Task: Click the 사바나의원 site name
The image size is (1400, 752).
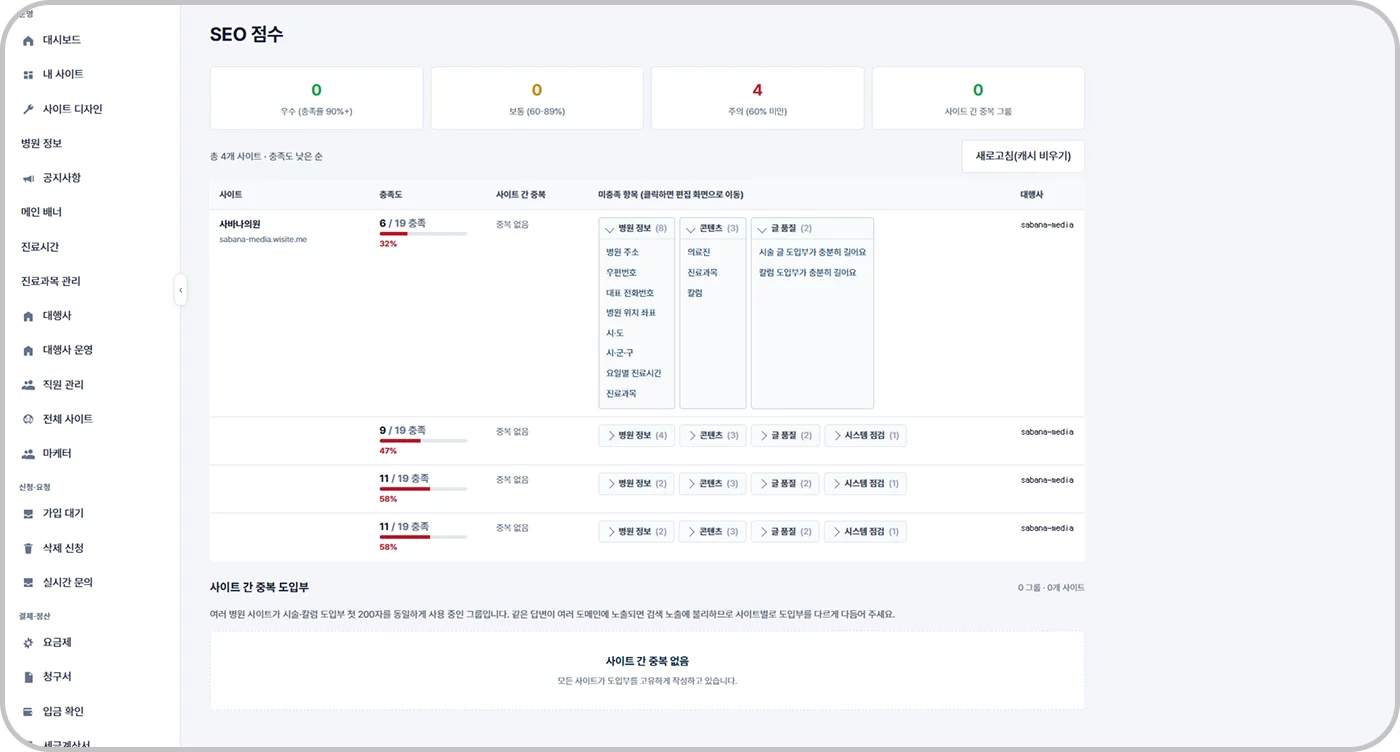Action: [x=240, y=225]
